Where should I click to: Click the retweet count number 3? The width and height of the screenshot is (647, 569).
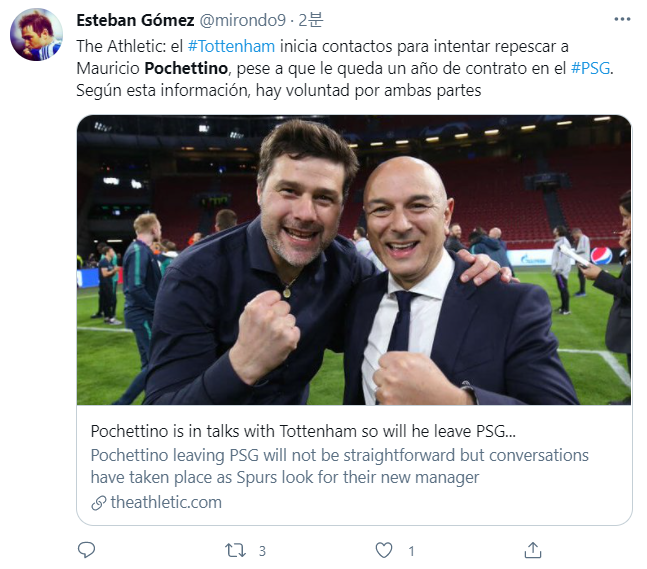click(262, 550)
